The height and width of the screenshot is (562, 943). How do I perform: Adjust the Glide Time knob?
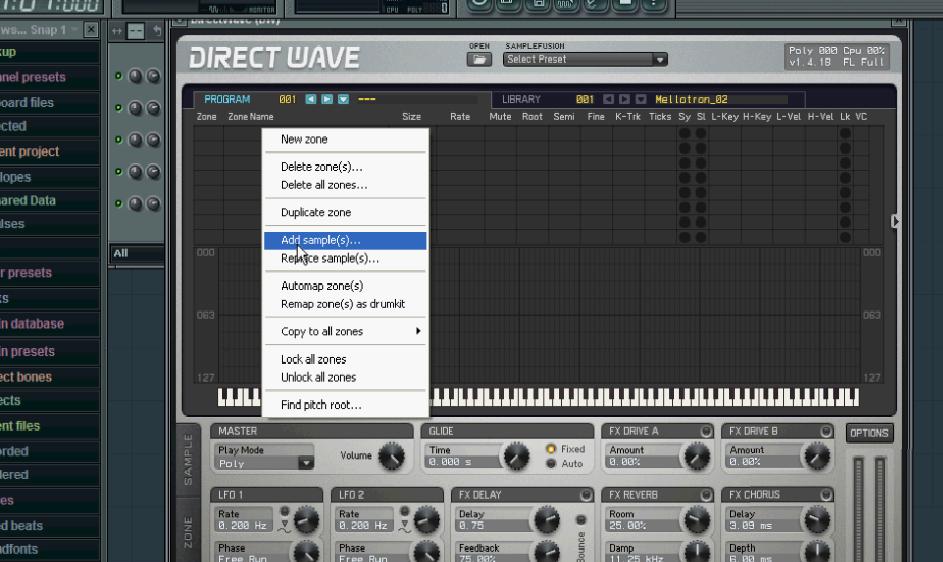(x=516, y=457)
